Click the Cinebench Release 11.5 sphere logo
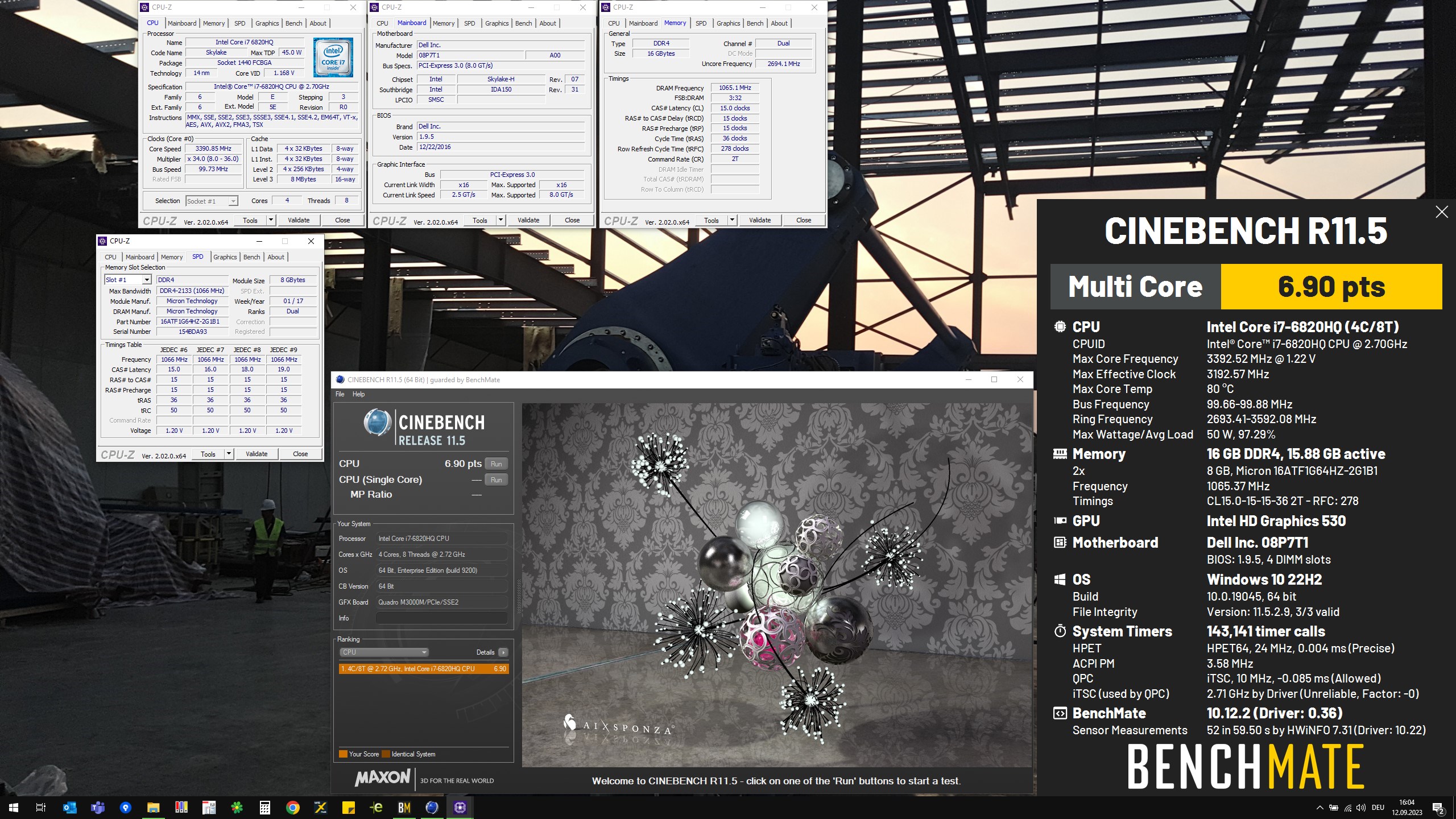The height and width of the screenshot is (819, 1456). [x=378, y=423]
